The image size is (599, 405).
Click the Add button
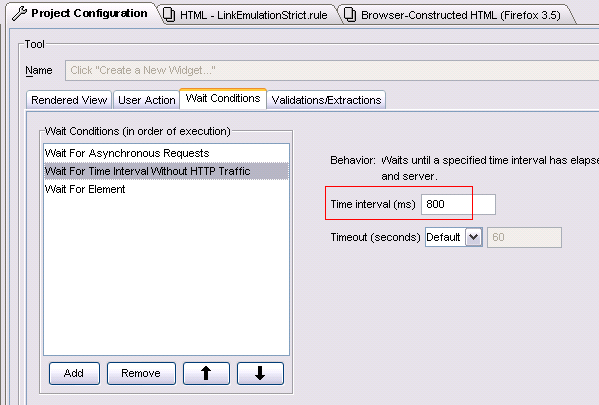click(74, 373)
